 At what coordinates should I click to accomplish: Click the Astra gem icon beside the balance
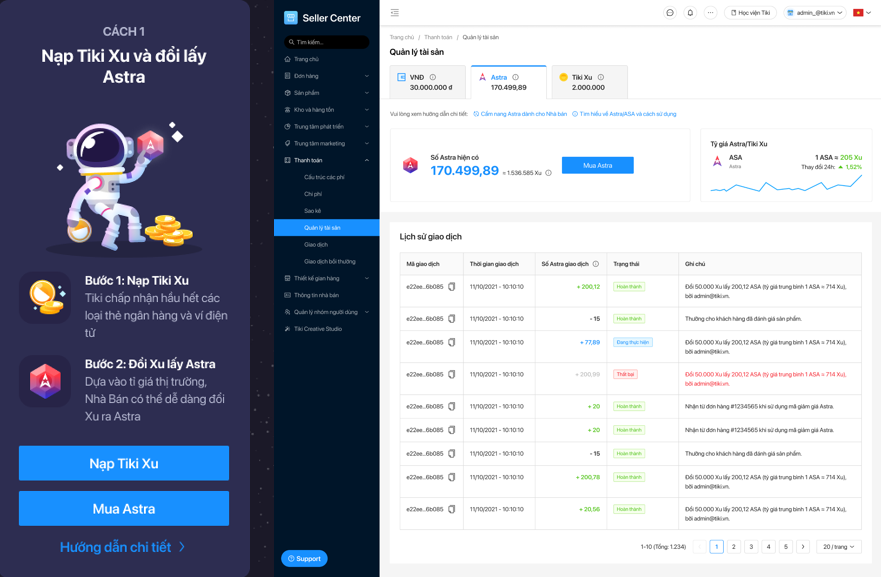[410, 165]
